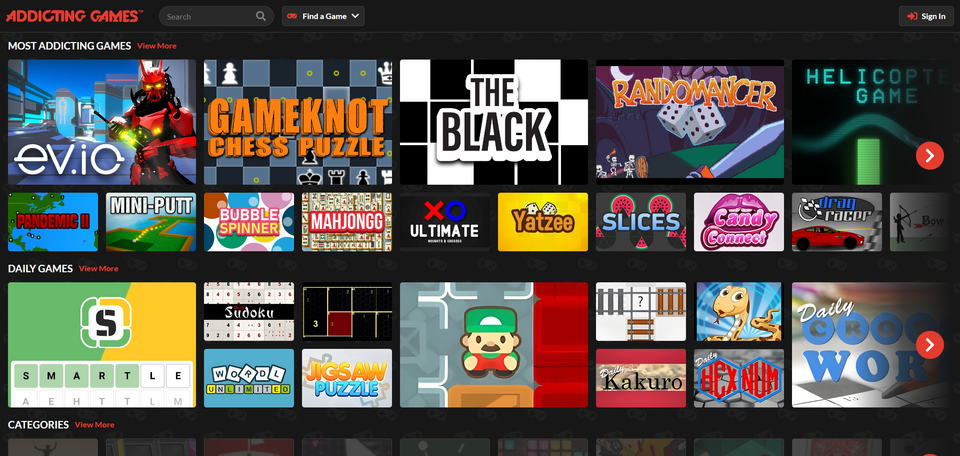Open the Jigsaw Puzzle game tile
Screen dimensions: 960x456
point(347,378)
